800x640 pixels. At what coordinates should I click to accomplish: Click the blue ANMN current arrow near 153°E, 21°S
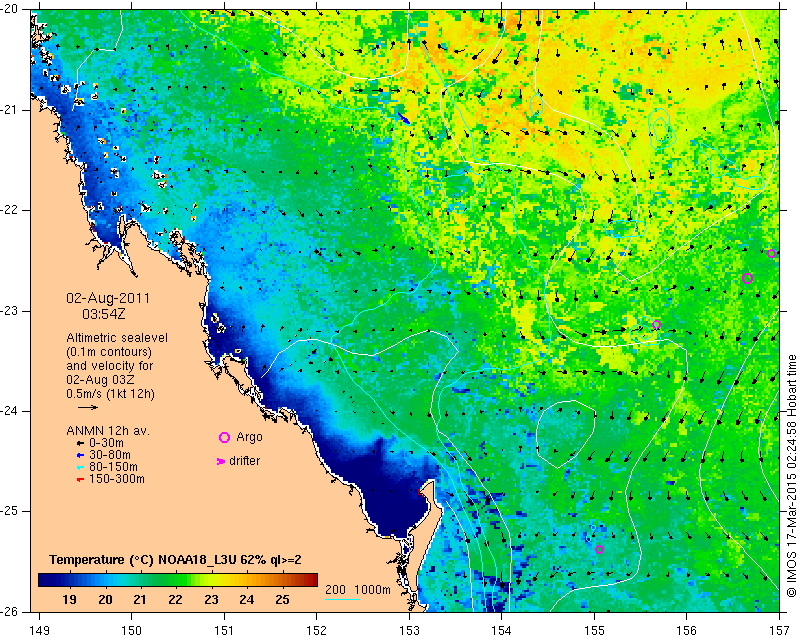point(404,118)
